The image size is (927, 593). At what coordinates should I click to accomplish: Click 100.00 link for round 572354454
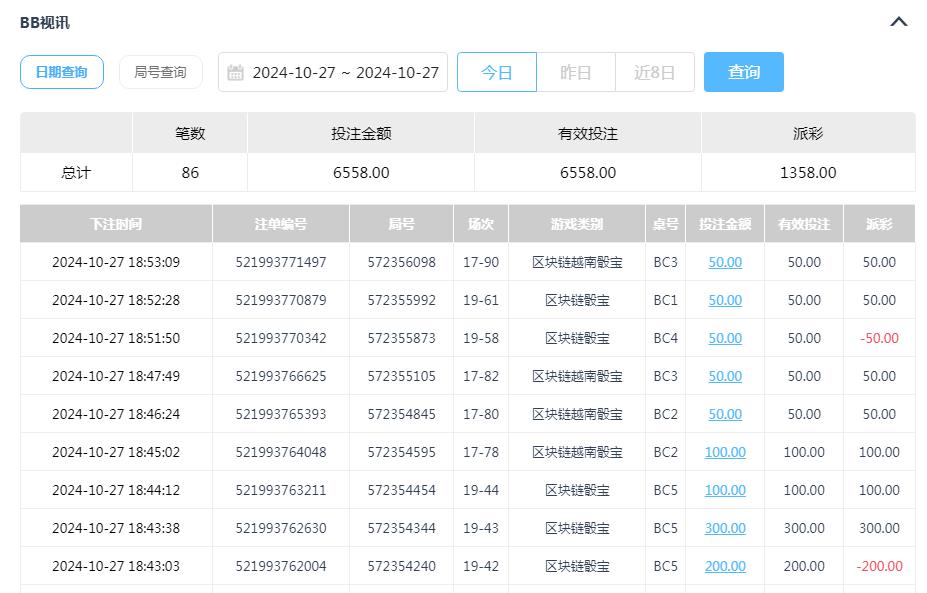tap(724, 490)
